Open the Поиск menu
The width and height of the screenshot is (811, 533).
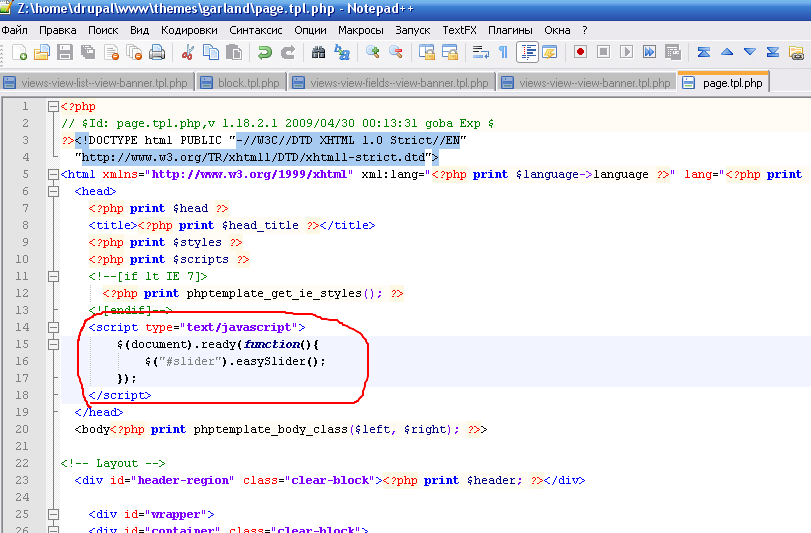(103, 30)
